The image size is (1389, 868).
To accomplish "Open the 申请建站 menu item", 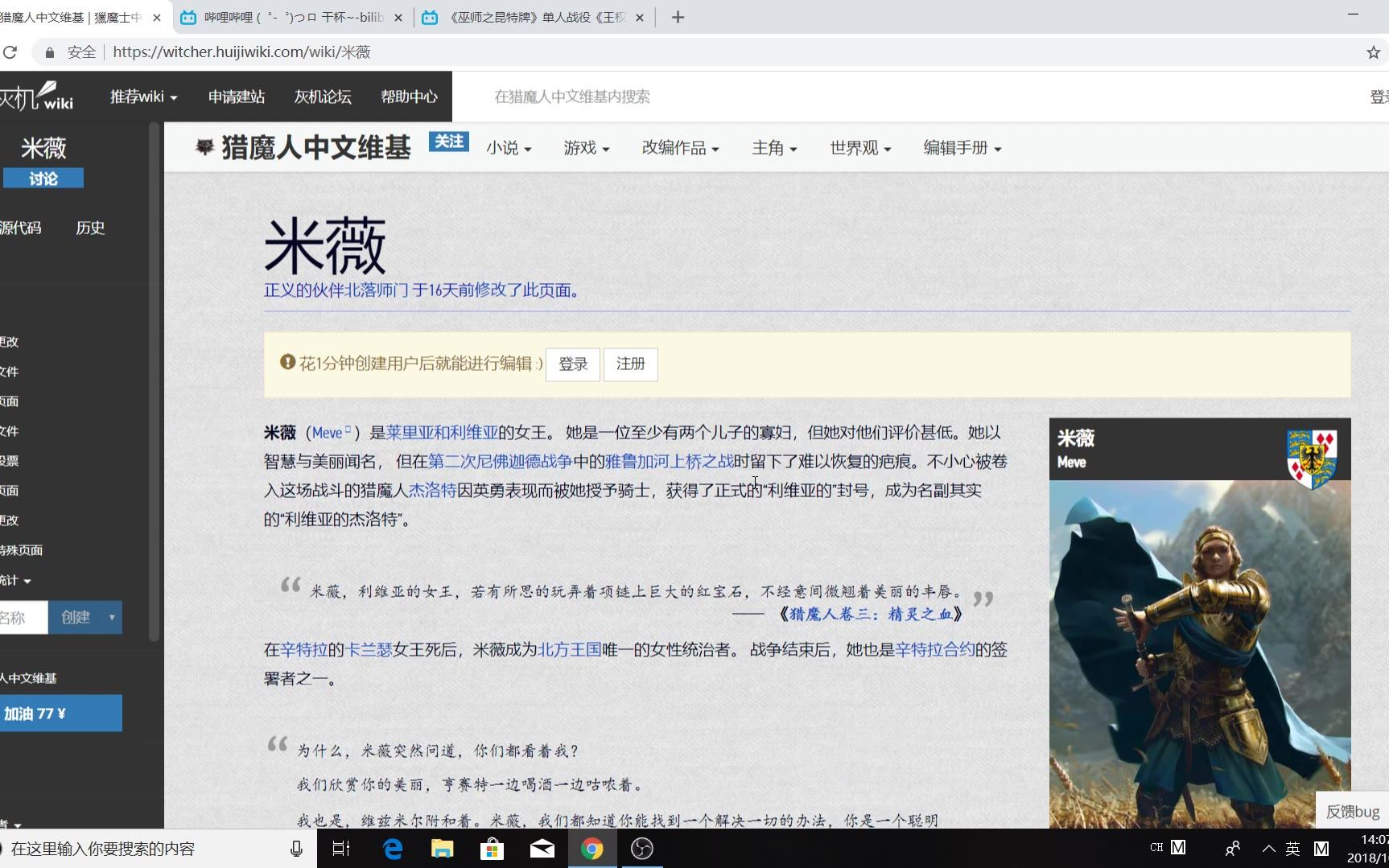I will coord(236,97).
